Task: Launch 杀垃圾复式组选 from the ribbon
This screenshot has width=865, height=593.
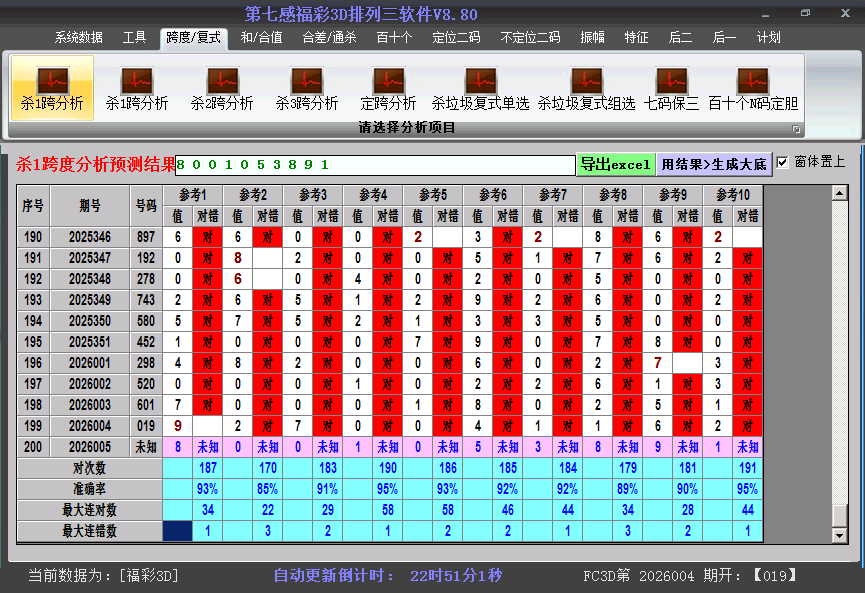Action: [x=586, y=88]
